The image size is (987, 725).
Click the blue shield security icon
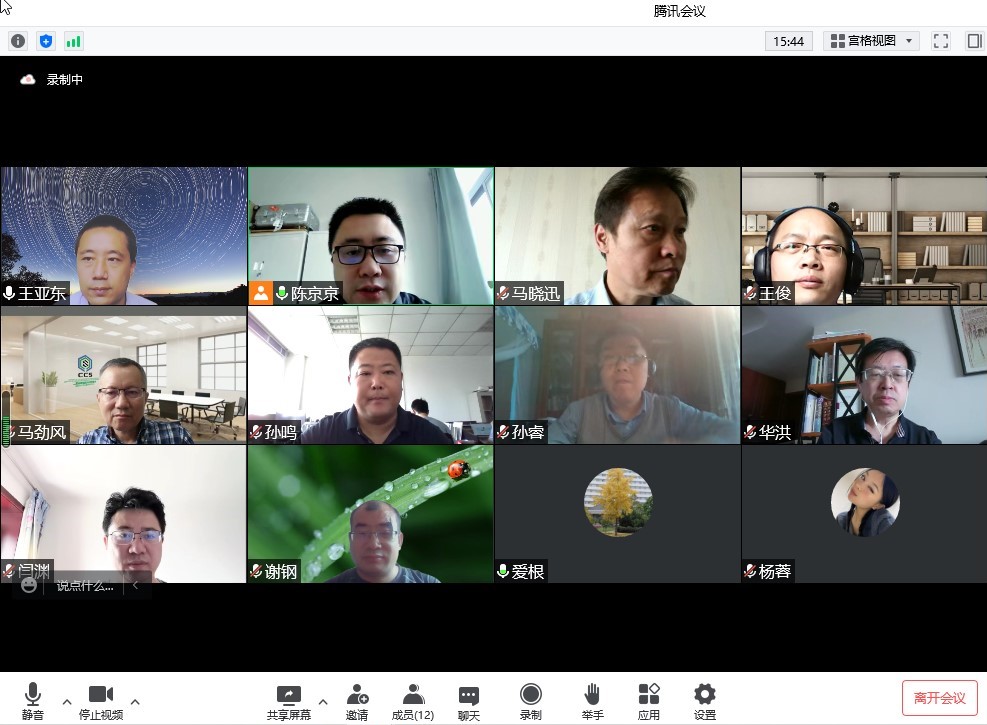(45, 41)
